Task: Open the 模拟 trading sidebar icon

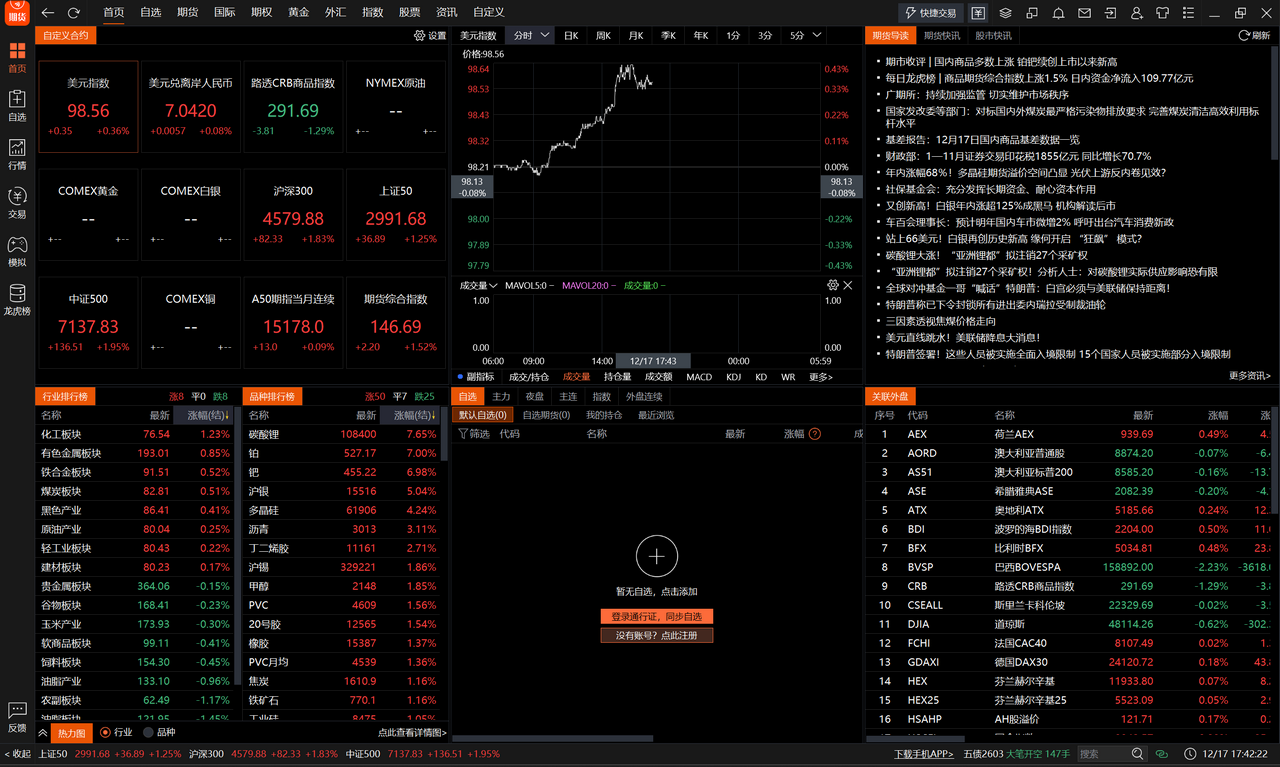Action: click(x=17, y=251)
